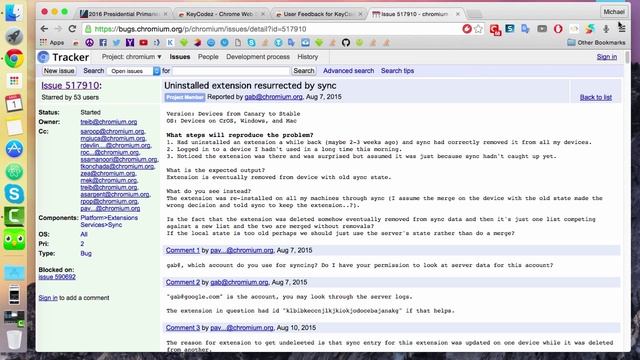This screenshot has width=640, height=360.
Task: Click Sign in to add a comment link
Action: [x=48, y=298]
